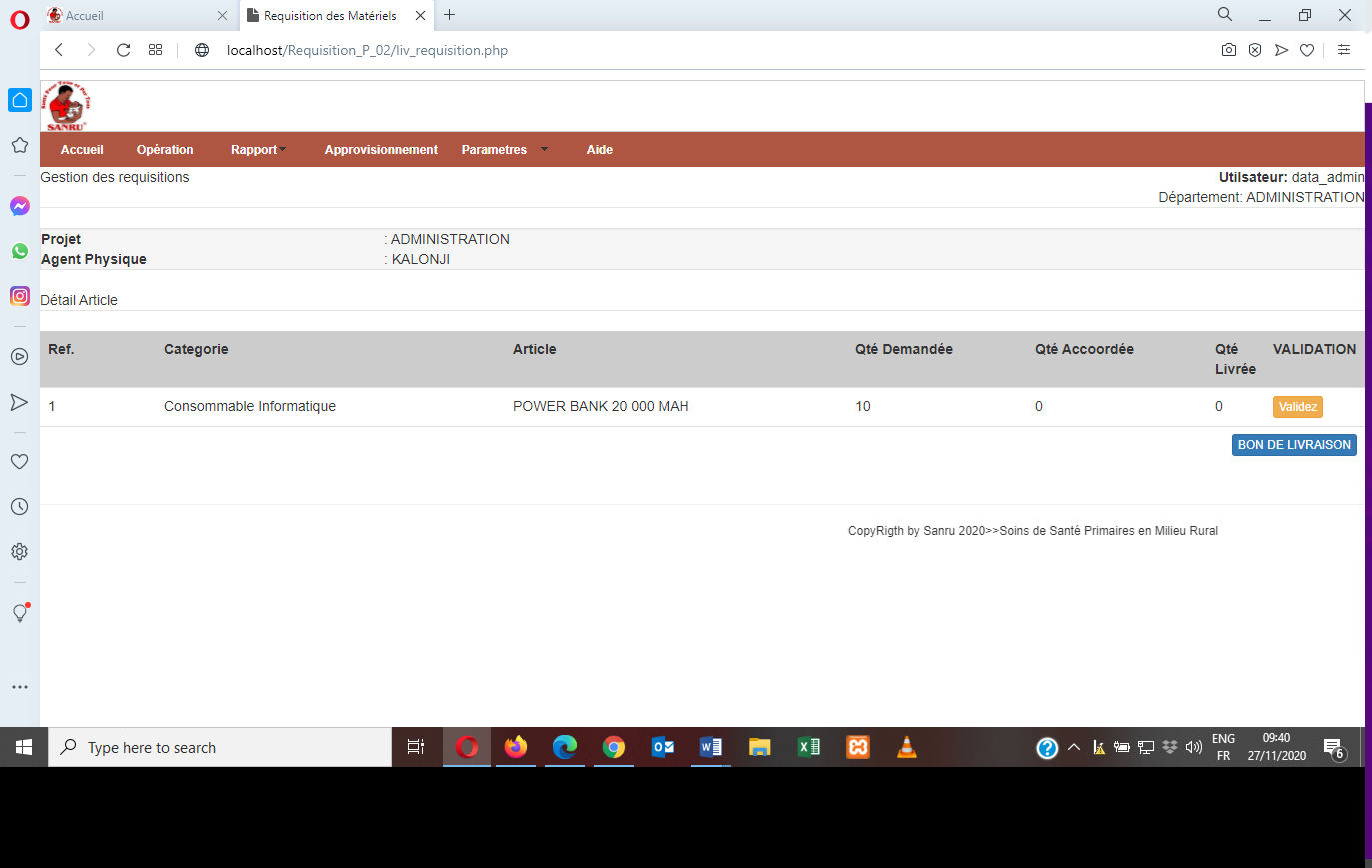Open Instagram sidebar panel
This screenshot has height=868, width=1372.
pos(20,296)
